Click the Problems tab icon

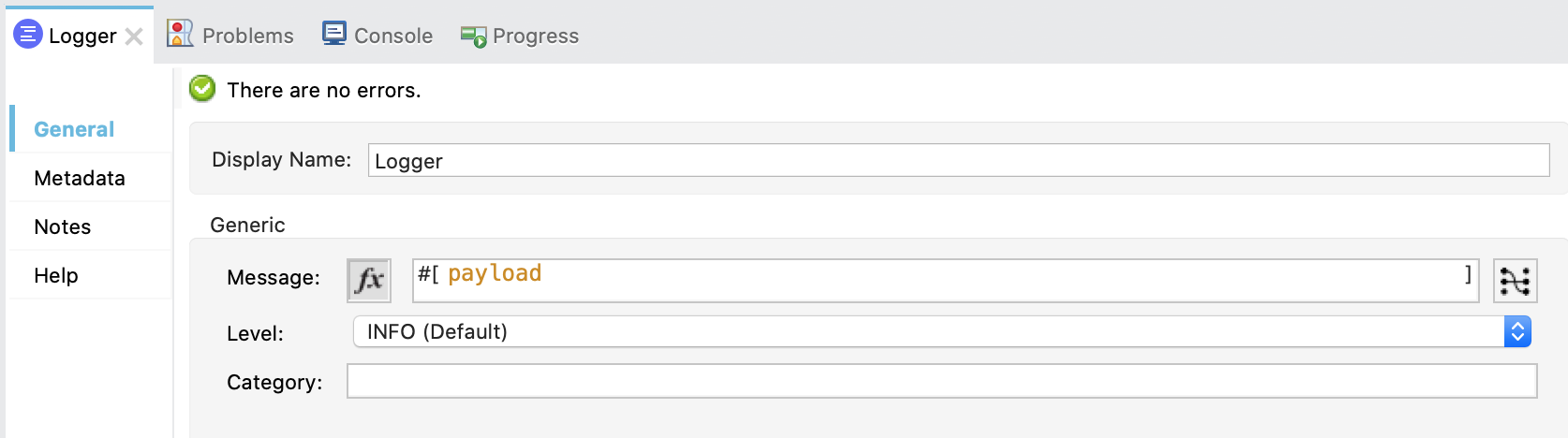[180, 34]
